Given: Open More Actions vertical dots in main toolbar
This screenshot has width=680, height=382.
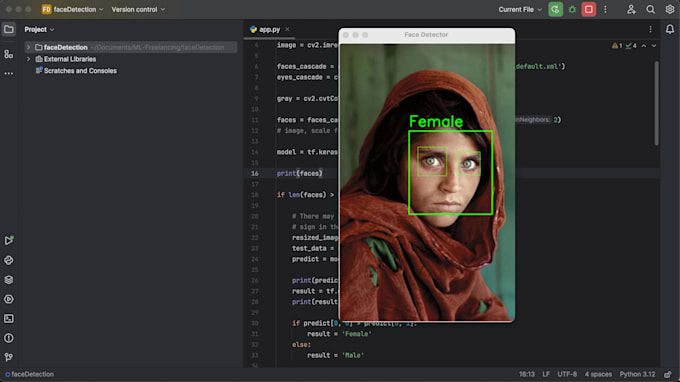Looking at the screenshot, I should coord(605,10).
